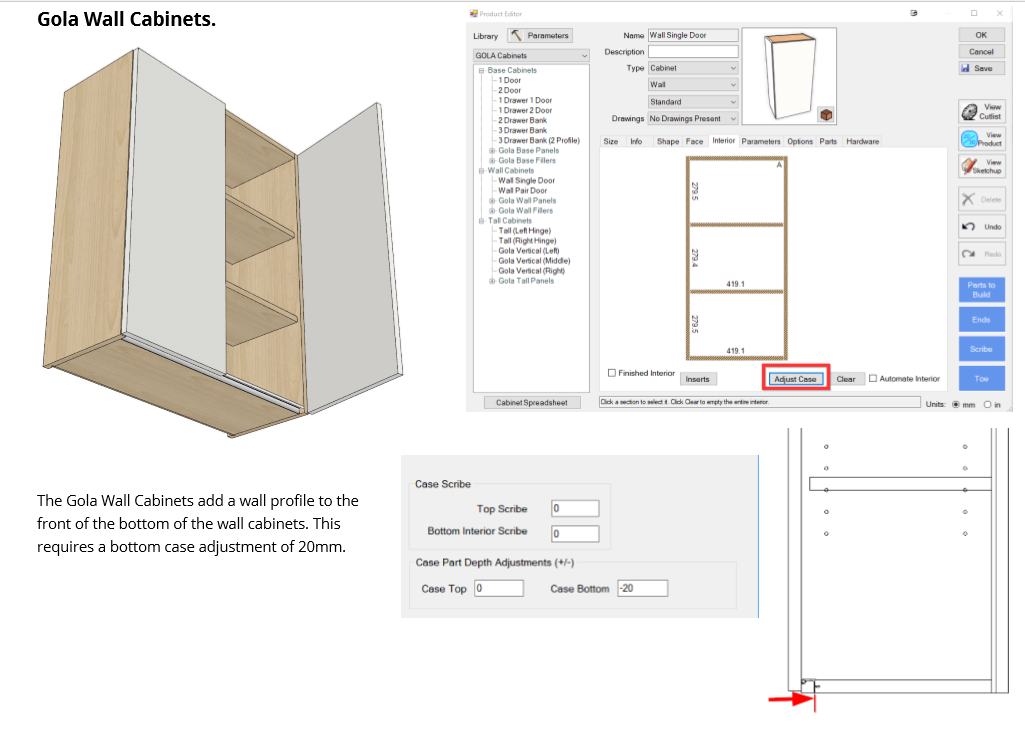Open the Cabinet Spreadsheet
Viewport: 1025px width, 740px height.
pos(531,403)
